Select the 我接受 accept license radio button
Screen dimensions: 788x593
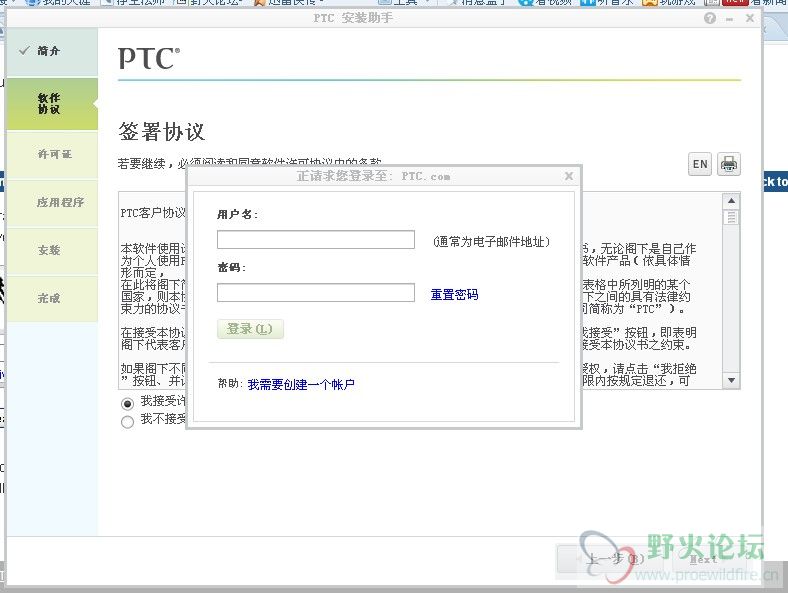128,404
